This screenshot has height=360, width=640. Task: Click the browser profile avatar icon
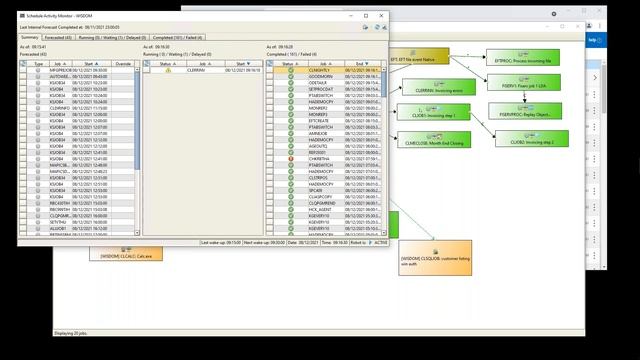(589, 26)
